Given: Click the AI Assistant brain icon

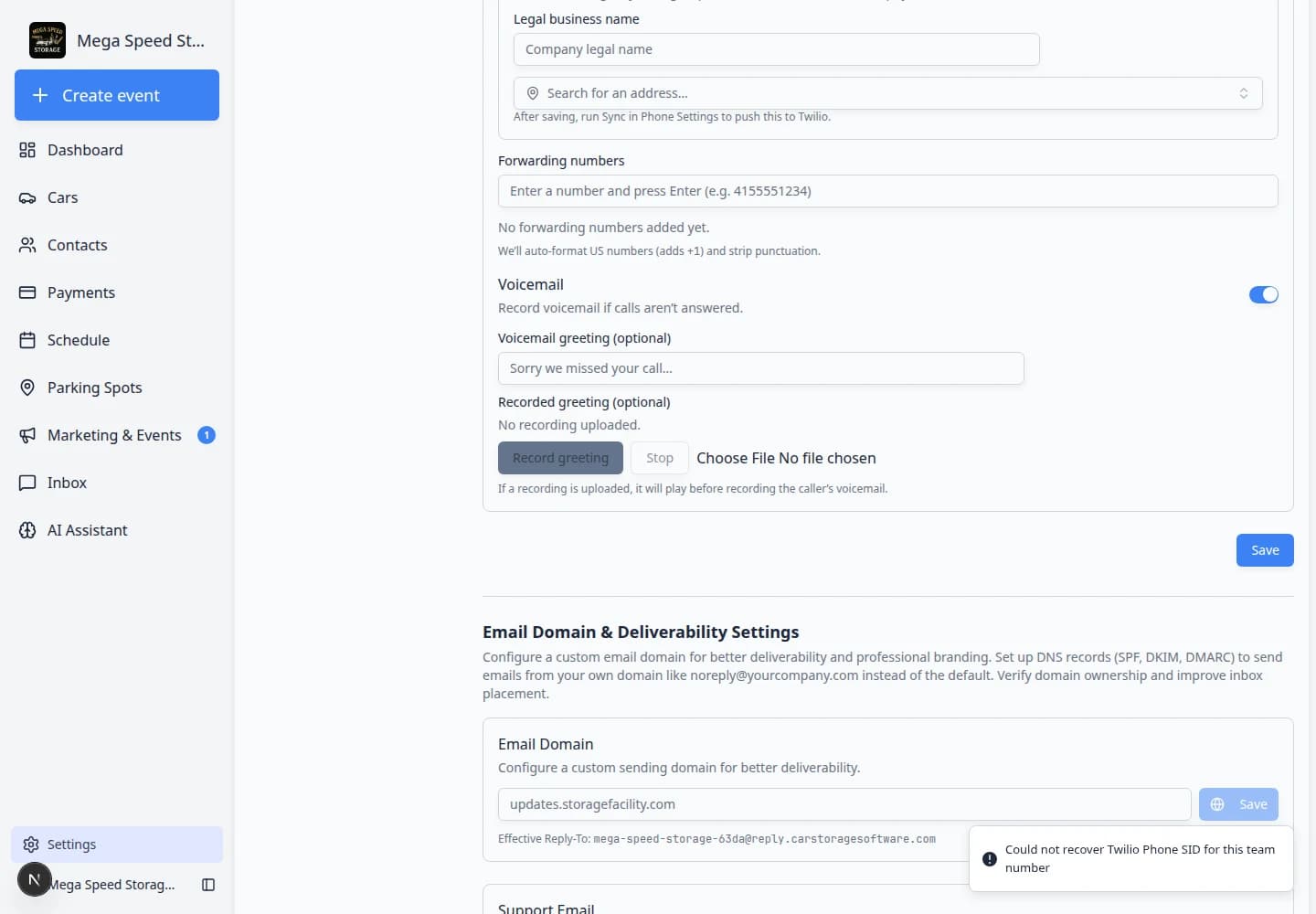Looking at the screenshot, I should [x=27, y=530].
